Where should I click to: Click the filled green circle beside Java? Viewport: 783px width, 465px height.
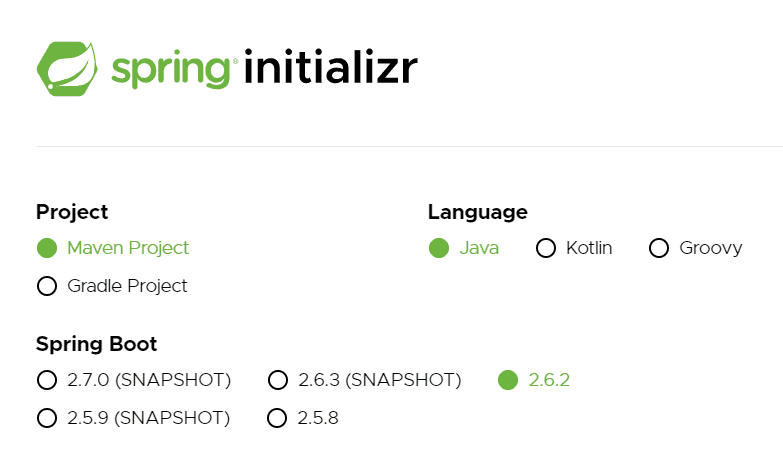[439, 248]
